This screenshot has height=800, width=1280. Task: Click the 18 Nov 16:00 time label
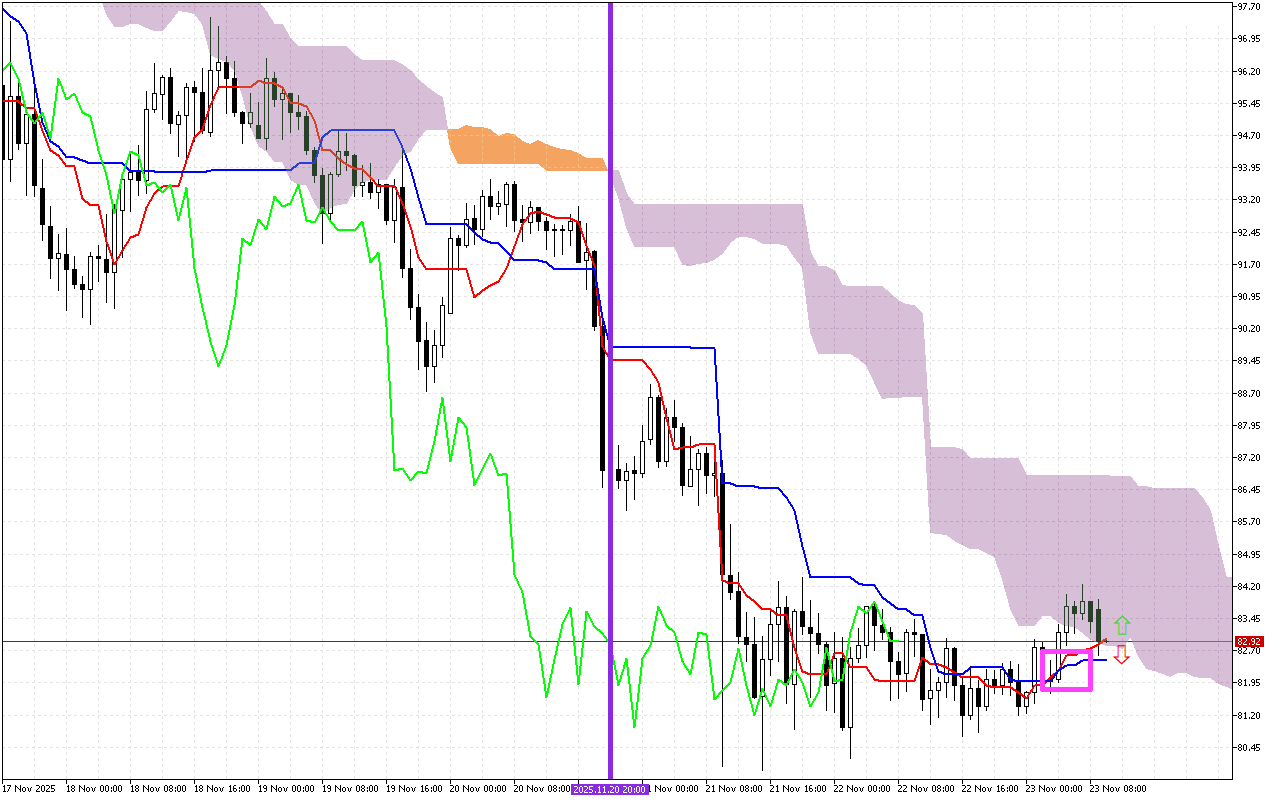point(224,789)
